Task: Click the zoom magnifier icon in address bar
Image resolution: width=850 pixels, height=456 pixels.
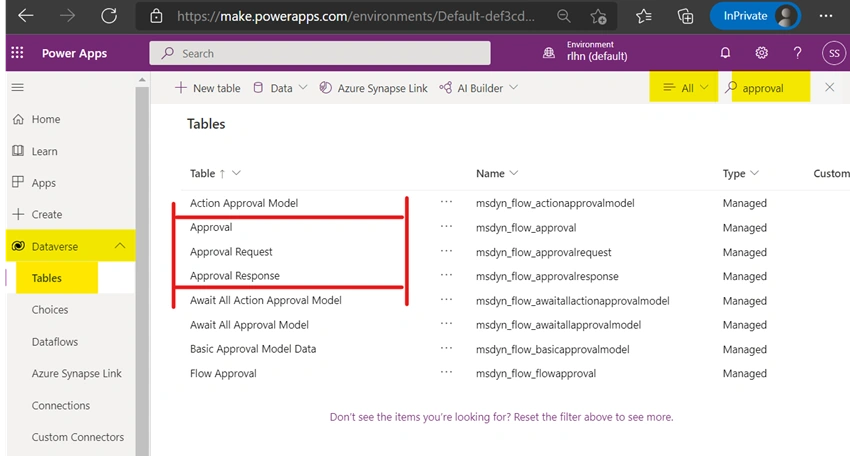Action: pos(564,16)
